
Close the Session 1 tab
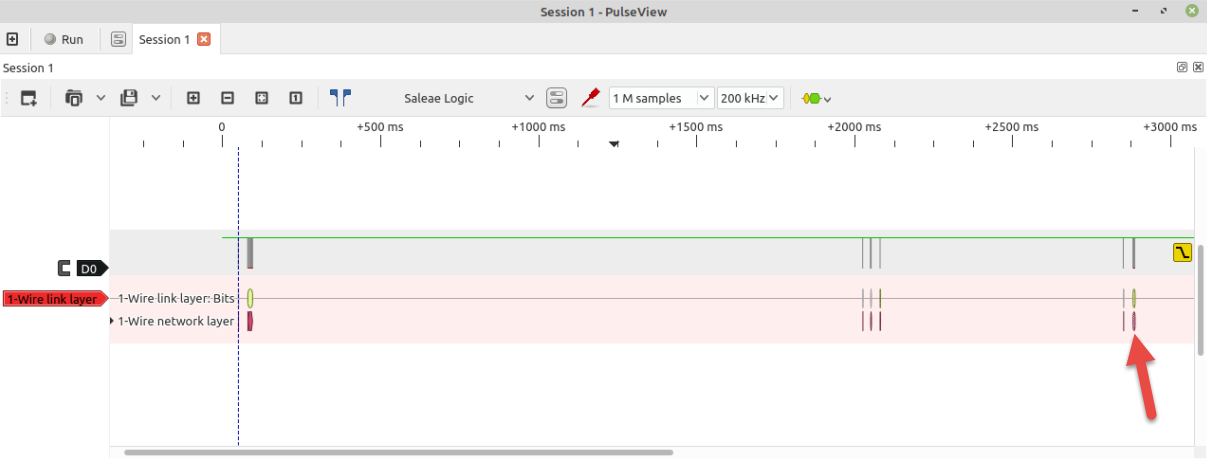tap(204, 39)
